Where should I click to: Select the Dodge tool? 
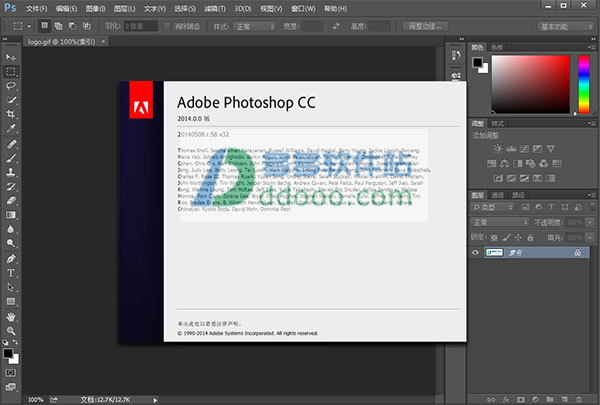[x=11, y=243]
